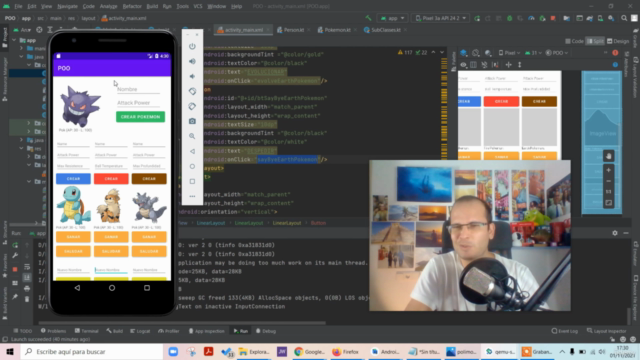Open the Pixel 3a API 24 2 device dropdown
640x360 pixels.
[x=441, y=18]
